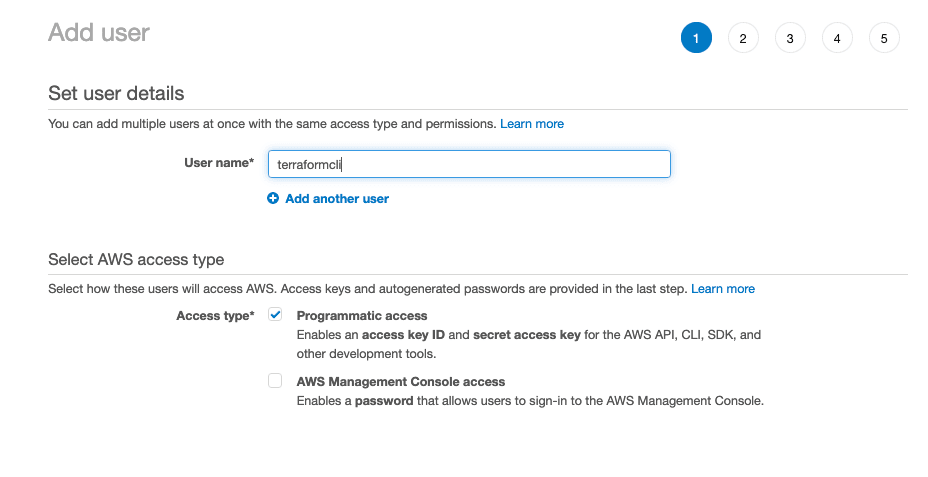Screen dimensions: 928x477
Task: Open Learn more link about access keys
Action: pos(723,289)
